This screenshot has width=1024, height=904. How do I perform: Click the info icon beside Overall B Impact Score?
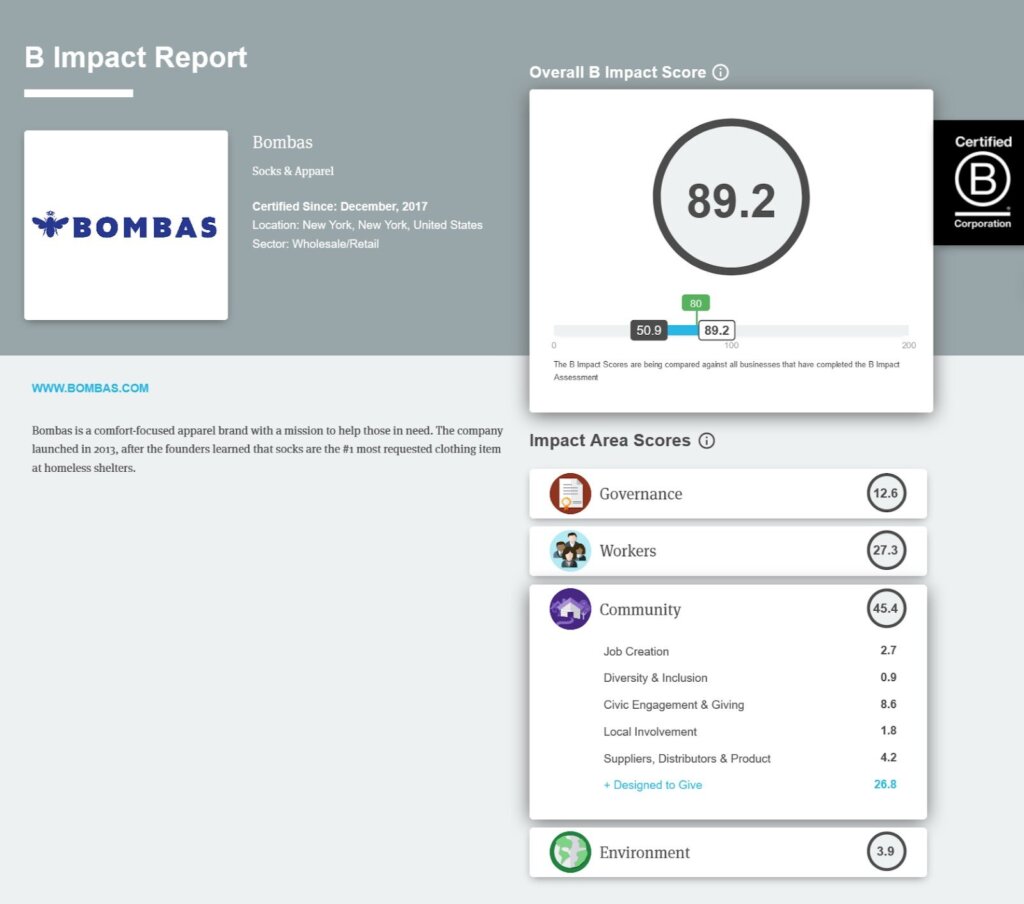tap(720, 73)
